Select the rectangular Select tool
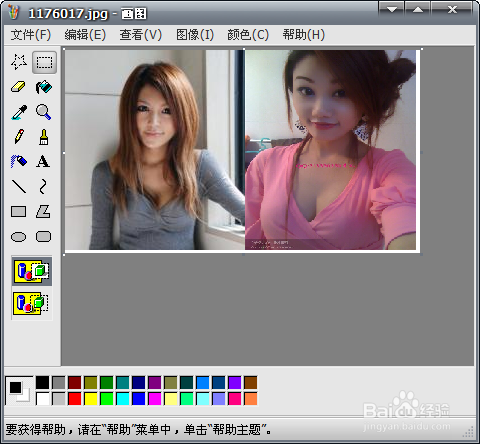 [44, 62]
